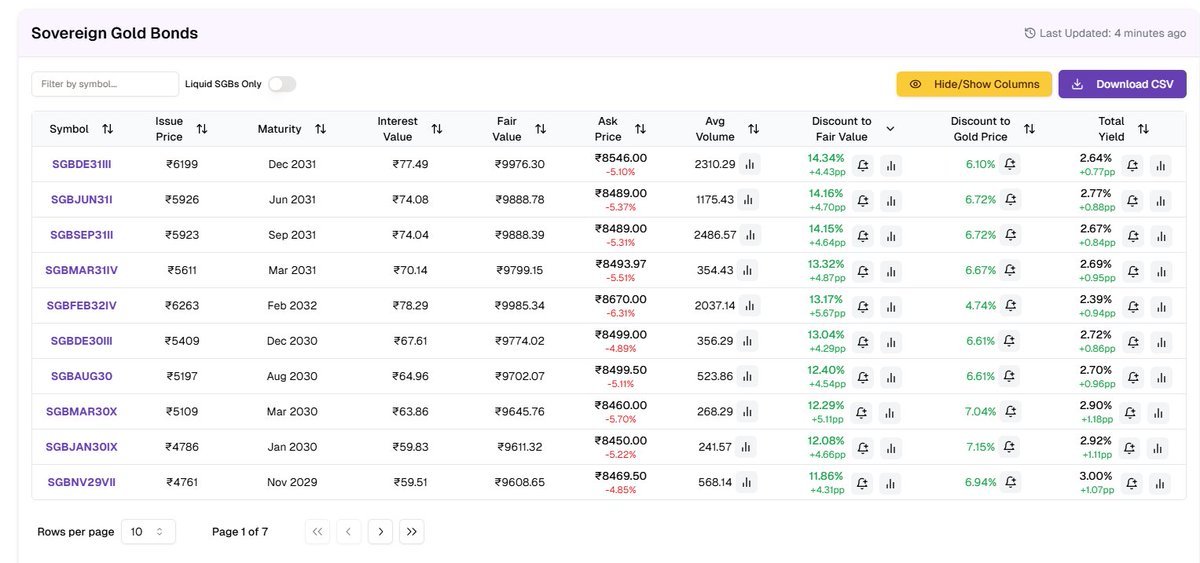Screen dimensions: 1200x563
Task: Sort table by Maturity column
Action: tap(320, 129)
